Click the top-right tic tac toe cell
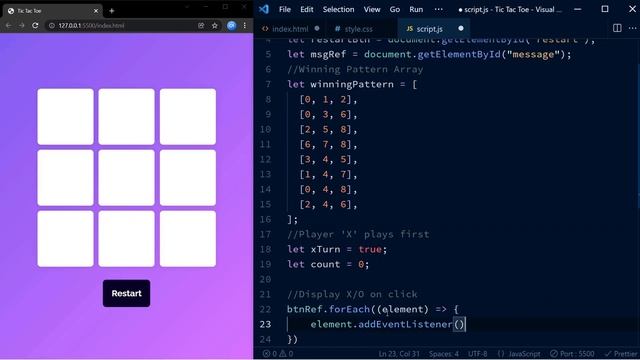This screenshot has width=640, height=360. 188,116
